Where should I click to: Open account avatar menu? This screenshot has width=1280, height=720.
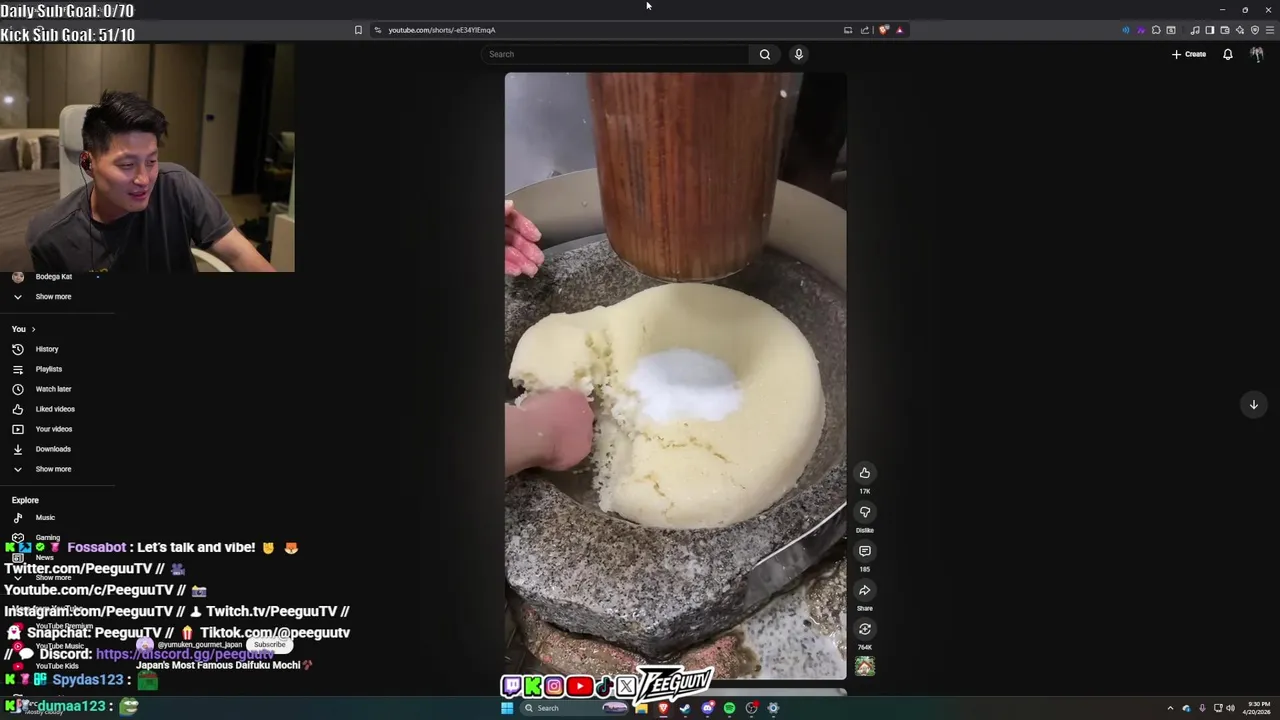(x=1257, y=54)
